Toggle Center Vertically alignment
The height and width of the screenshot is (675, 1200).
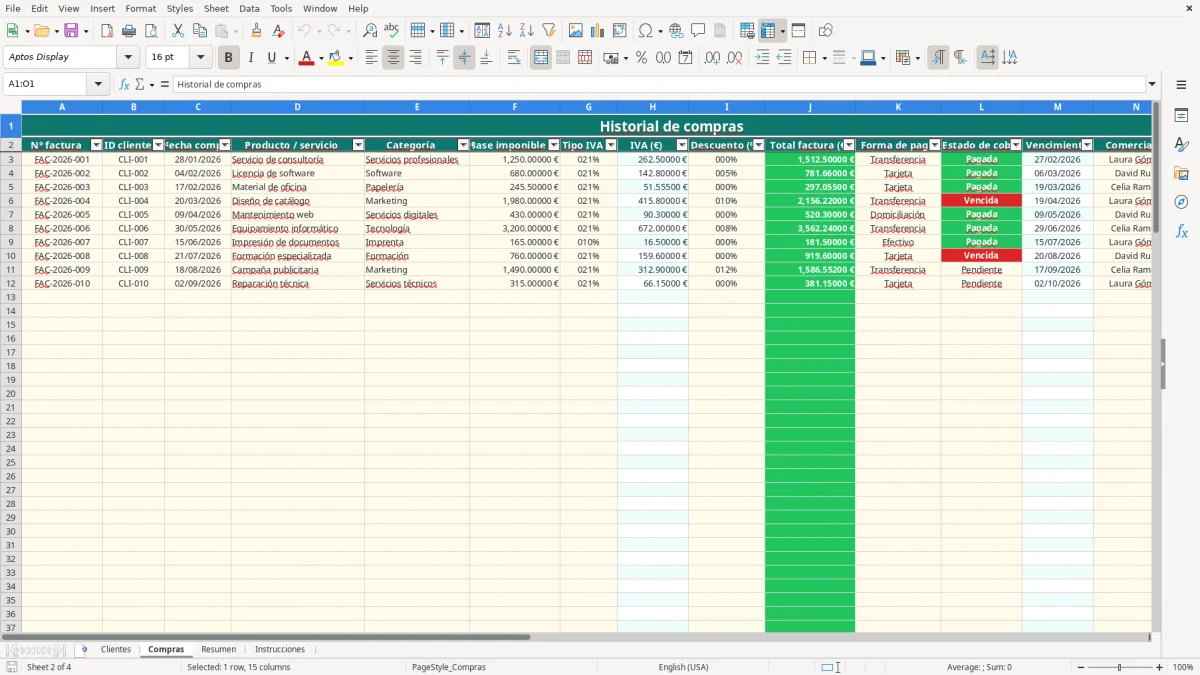464,58
